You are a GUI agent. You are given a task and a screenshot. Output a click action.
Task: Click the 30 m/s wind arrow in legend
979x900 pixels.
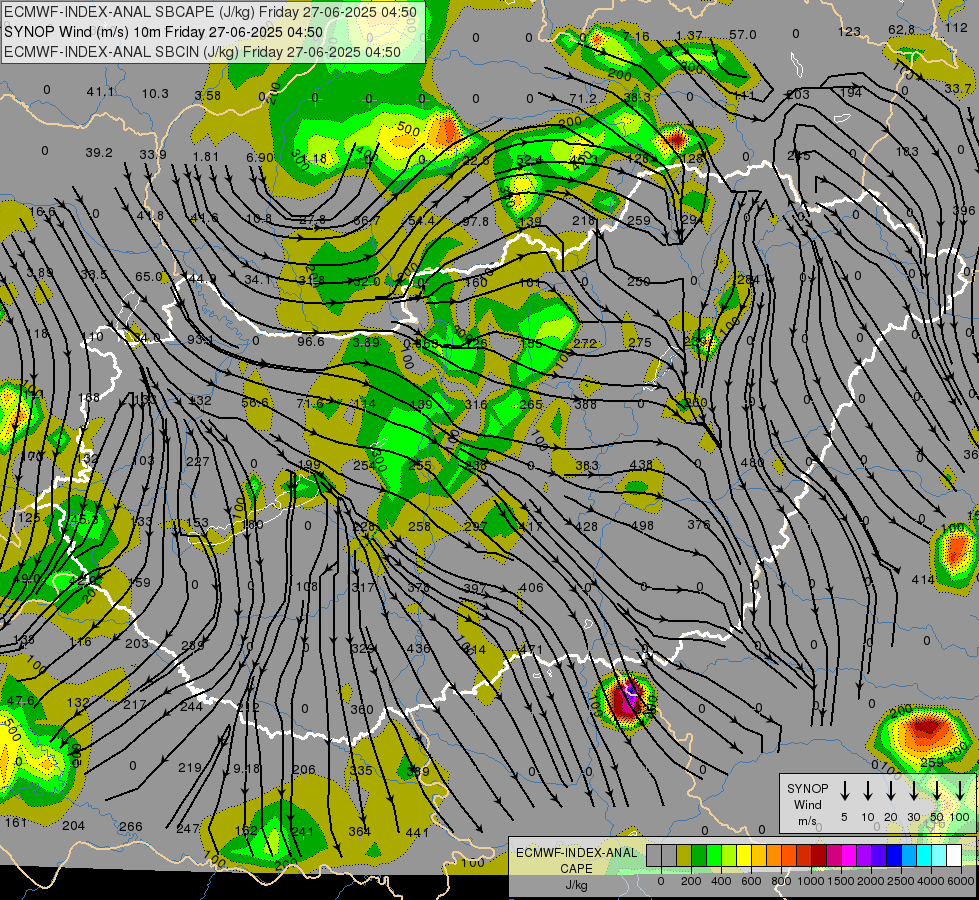tap(913, 791)
